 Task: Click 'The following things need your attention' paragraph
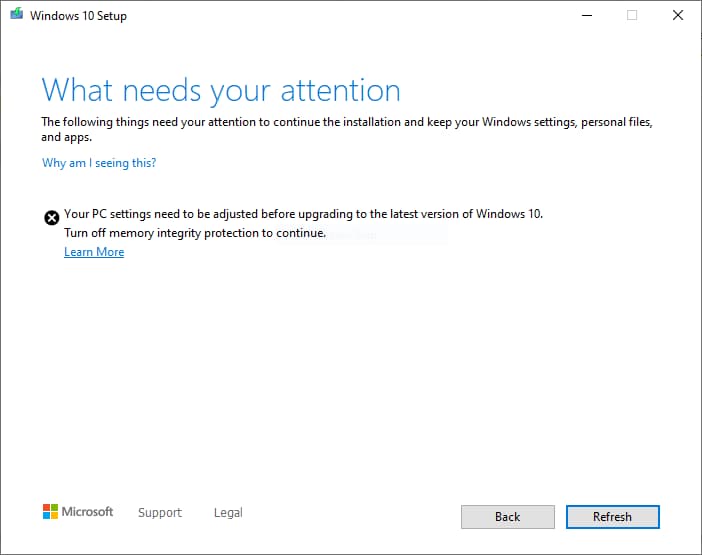[347, 129]
